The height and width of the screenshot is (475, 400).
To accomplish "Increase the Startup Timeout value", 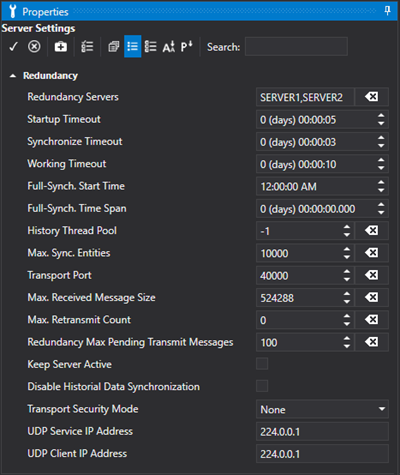I will click(x=381, y=116).
